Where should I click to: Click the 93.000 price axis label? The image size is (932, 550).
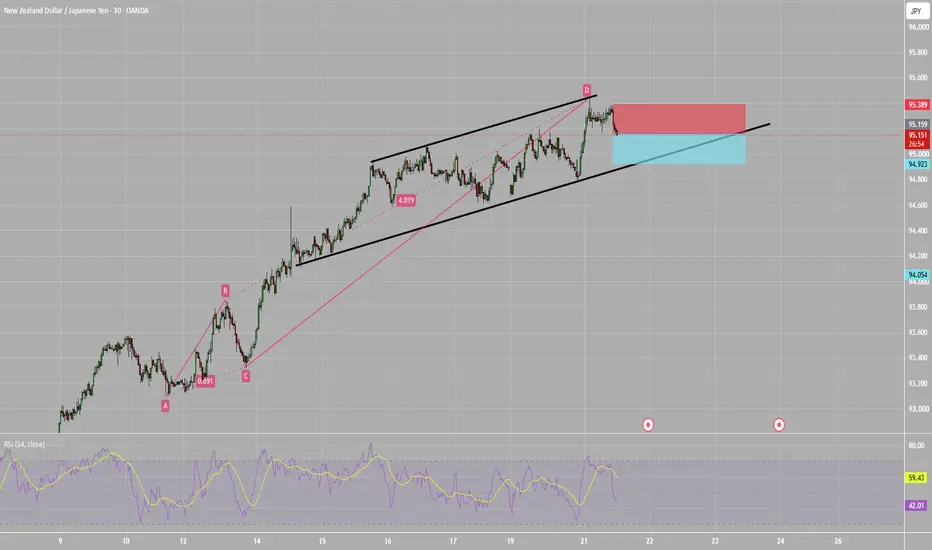tap(918, 408)
